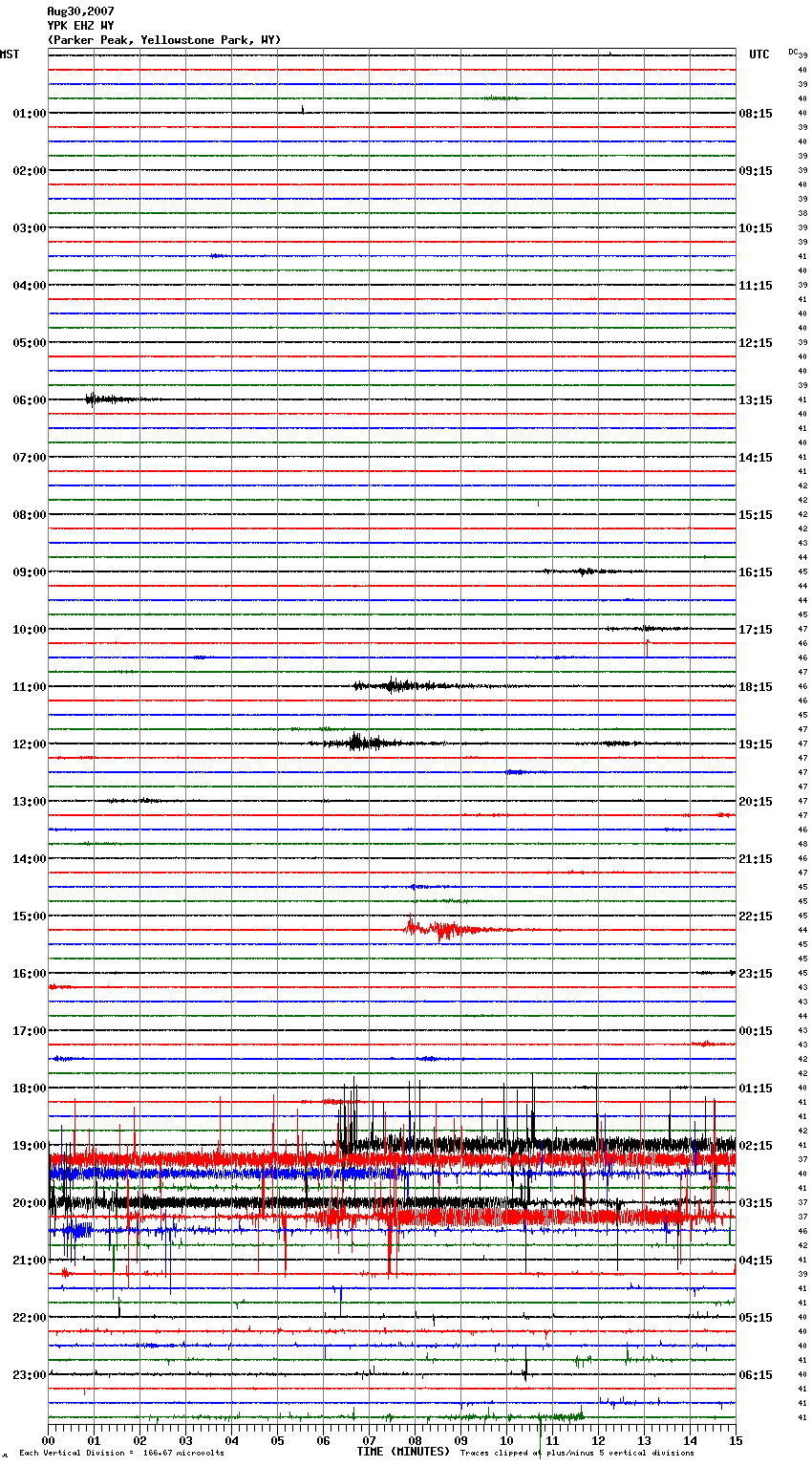812x1466 pixels.
Task: Select the 10:00 MST time label
Action: tap(29, 630)
